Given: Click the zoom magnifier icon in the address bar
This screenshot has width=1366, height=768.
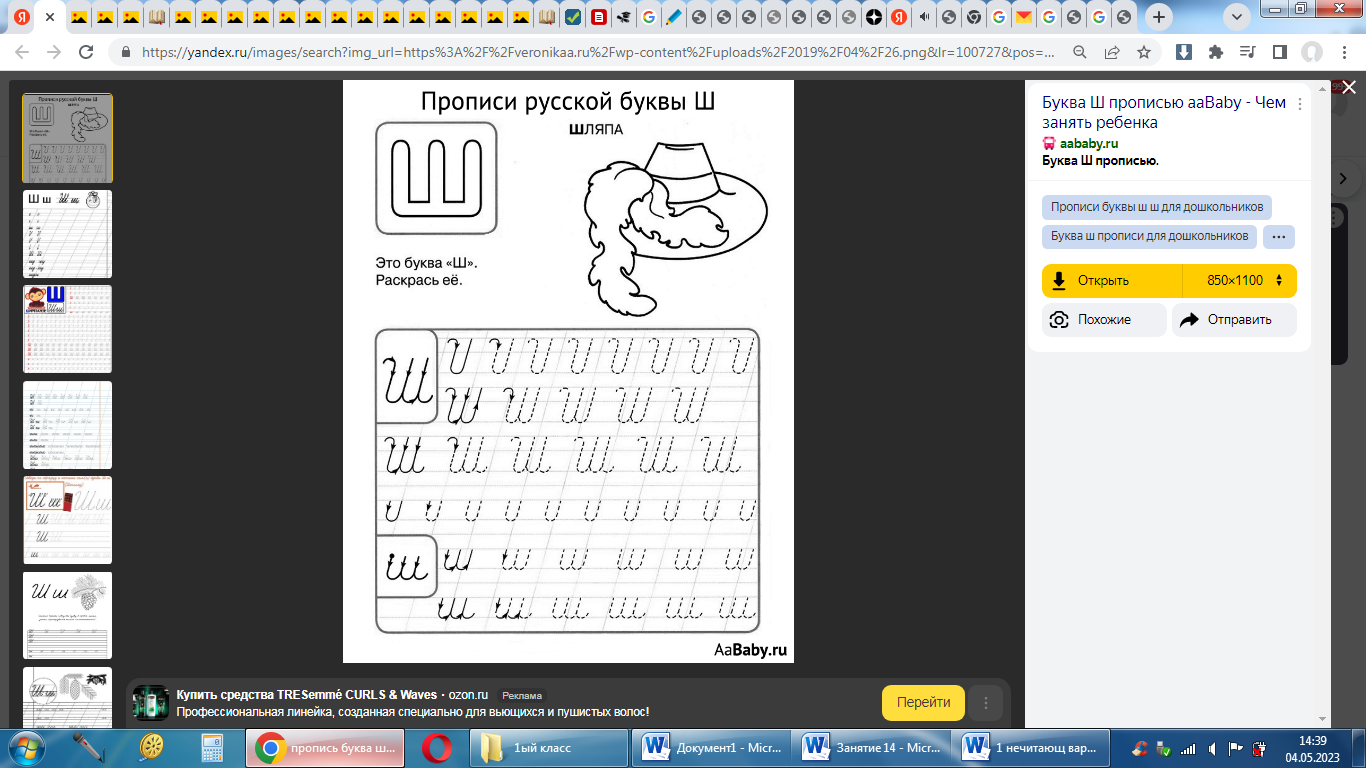Looking at the screenshot, I should (1080, 52).
